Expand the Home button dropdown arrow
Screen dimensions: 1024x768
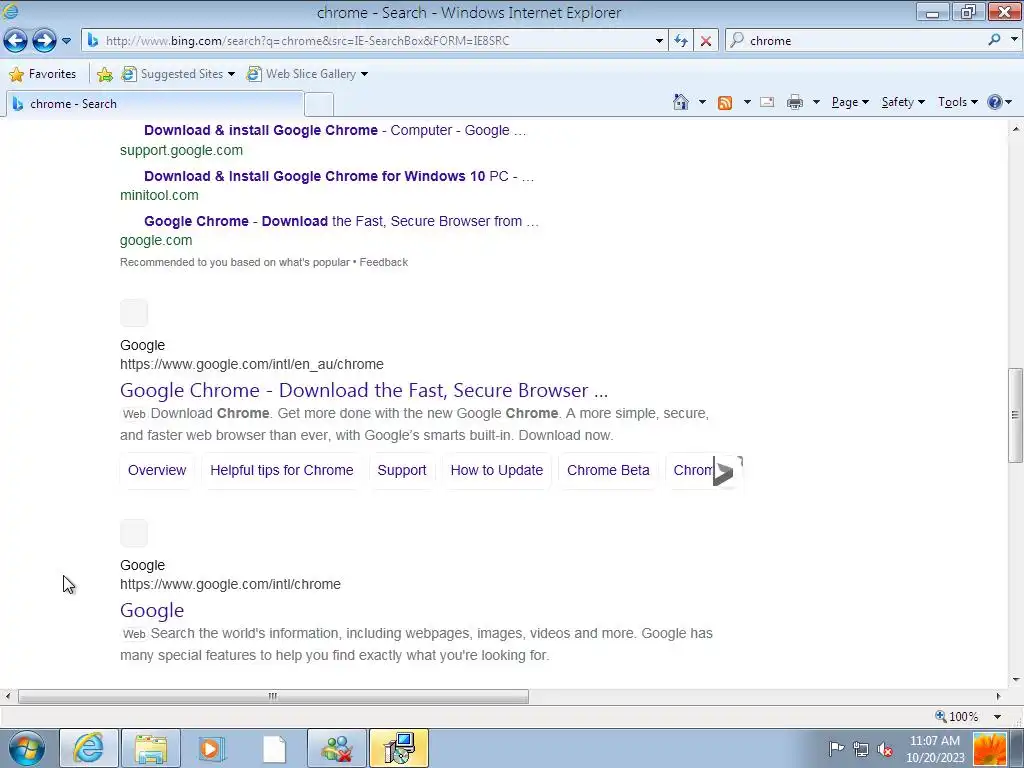[x=702, y=102]
